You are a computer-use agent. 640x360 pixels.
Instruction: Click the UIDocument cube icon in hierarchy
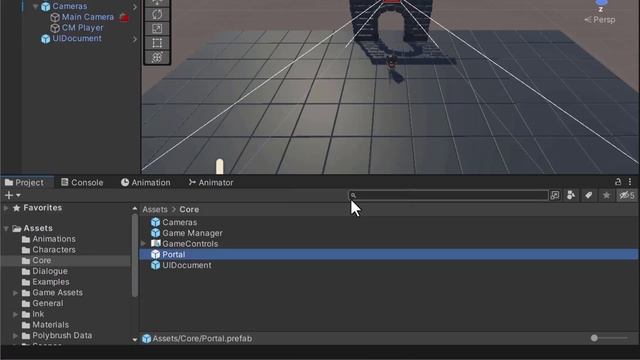pos(46,39)
